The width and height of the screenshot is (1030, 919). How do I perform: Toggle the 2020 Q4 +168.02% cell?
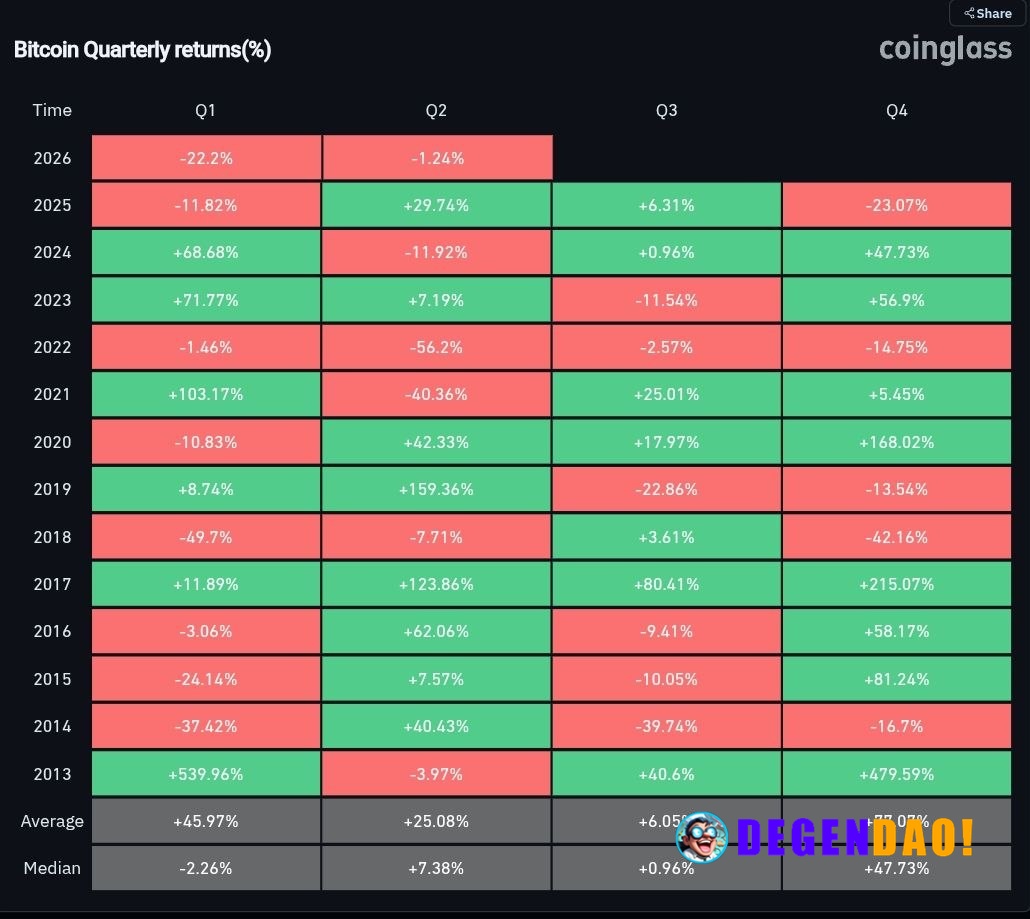896,442
